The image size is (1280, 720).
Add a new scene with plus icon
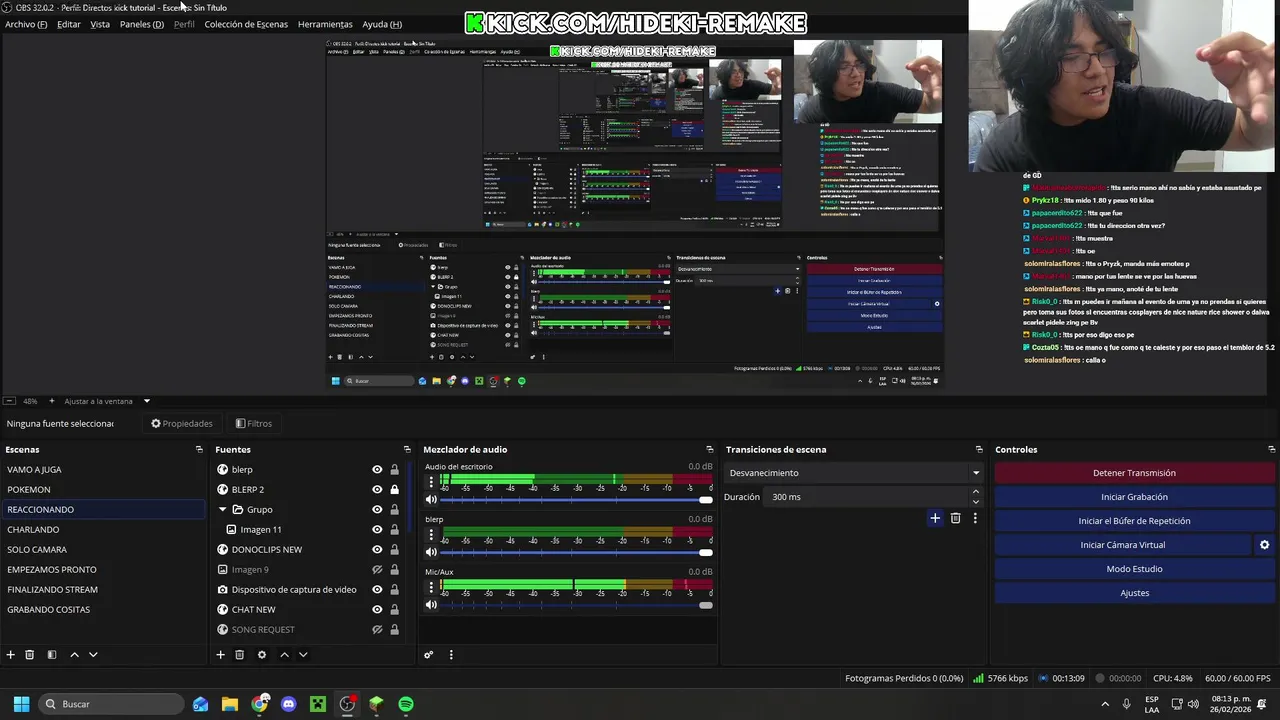tap(10, 655)
